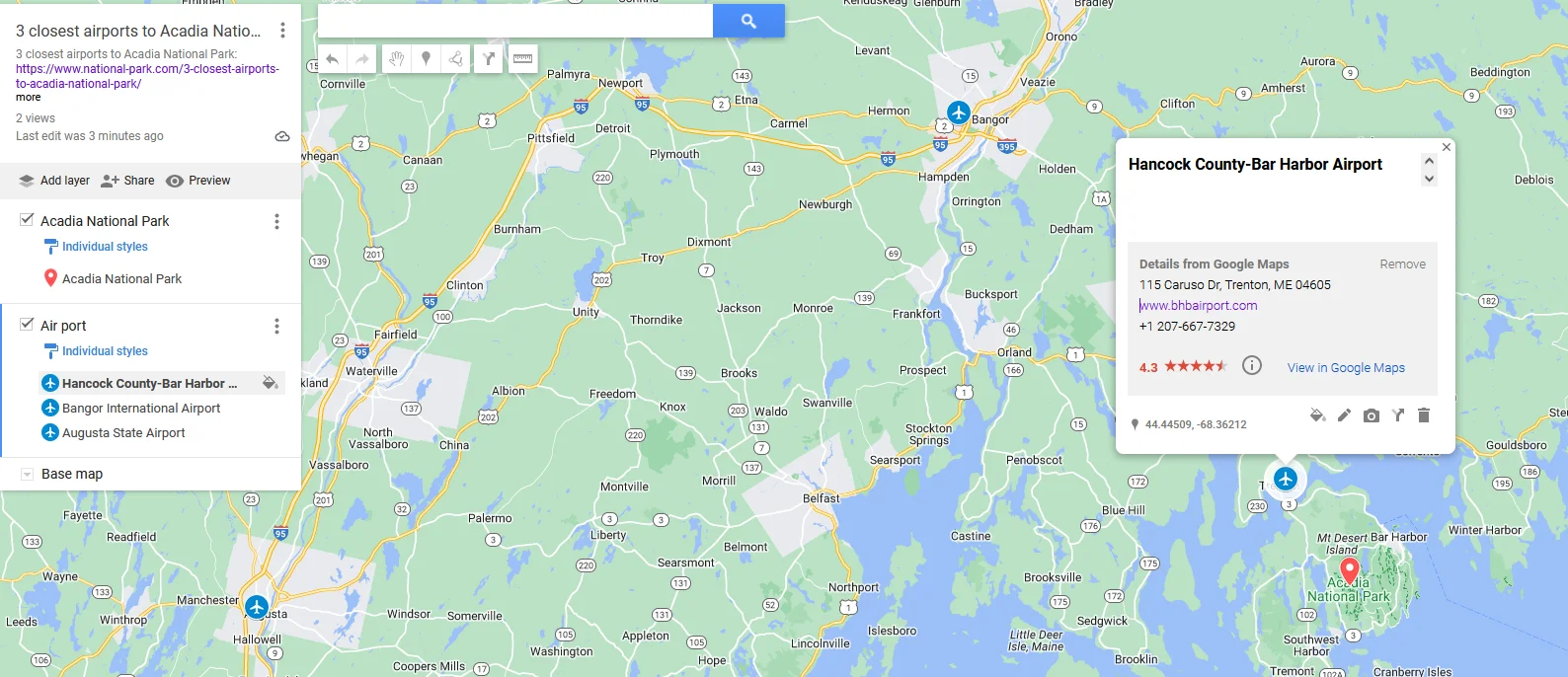Click the undo arrow in map toolbar
Screen dimensions: 1568x677
pyautogui.click(x=333, y=59)
